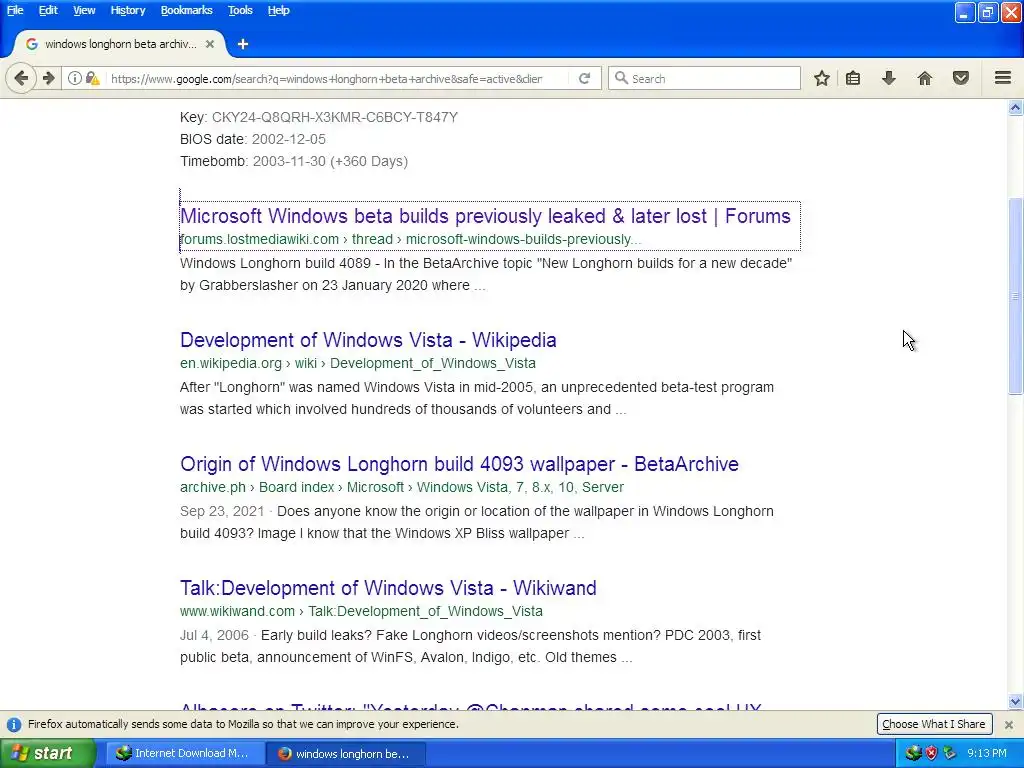Click the taskbar clock showing 9:13 PM
1024x768 pixels.
987,753
